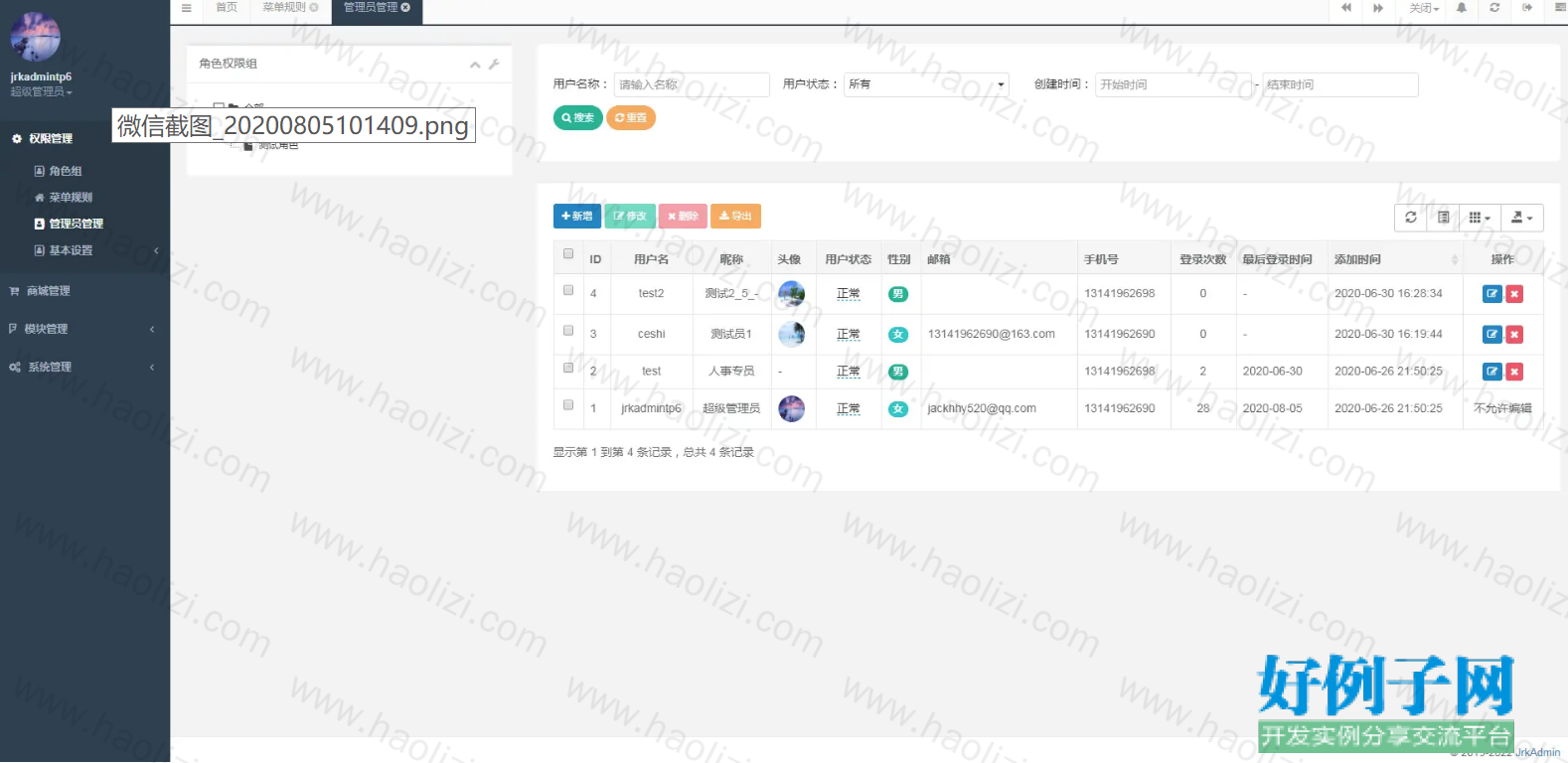1568x763 pixels.
Task: Close the 管理员管理 tab with its x icon
Action: pos(405,8)
